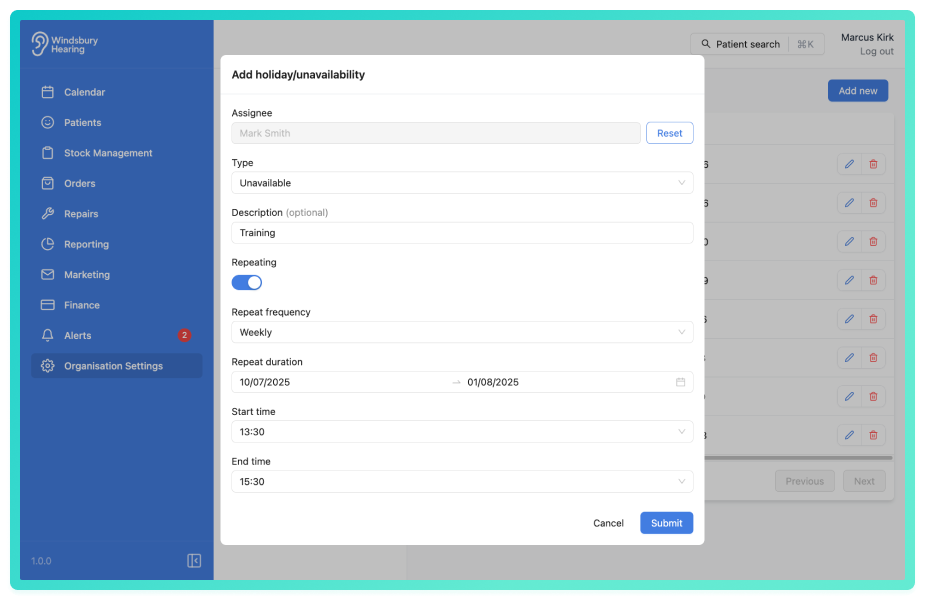Click the start date 10/07/2025
This screenshot has width=925, height=600.
click(x=265, y=382)
